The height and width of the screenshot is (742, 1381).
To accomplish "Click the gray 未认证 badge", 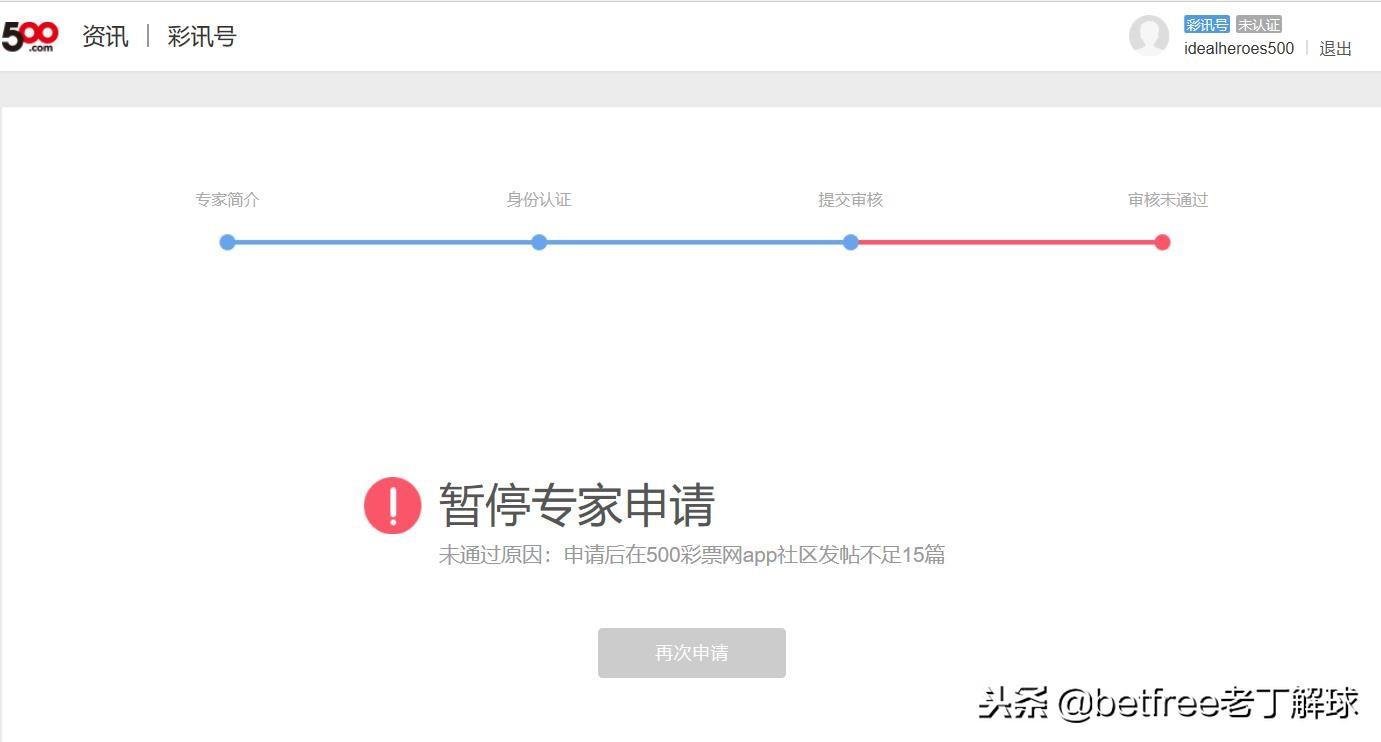I will pos(1258,25).
